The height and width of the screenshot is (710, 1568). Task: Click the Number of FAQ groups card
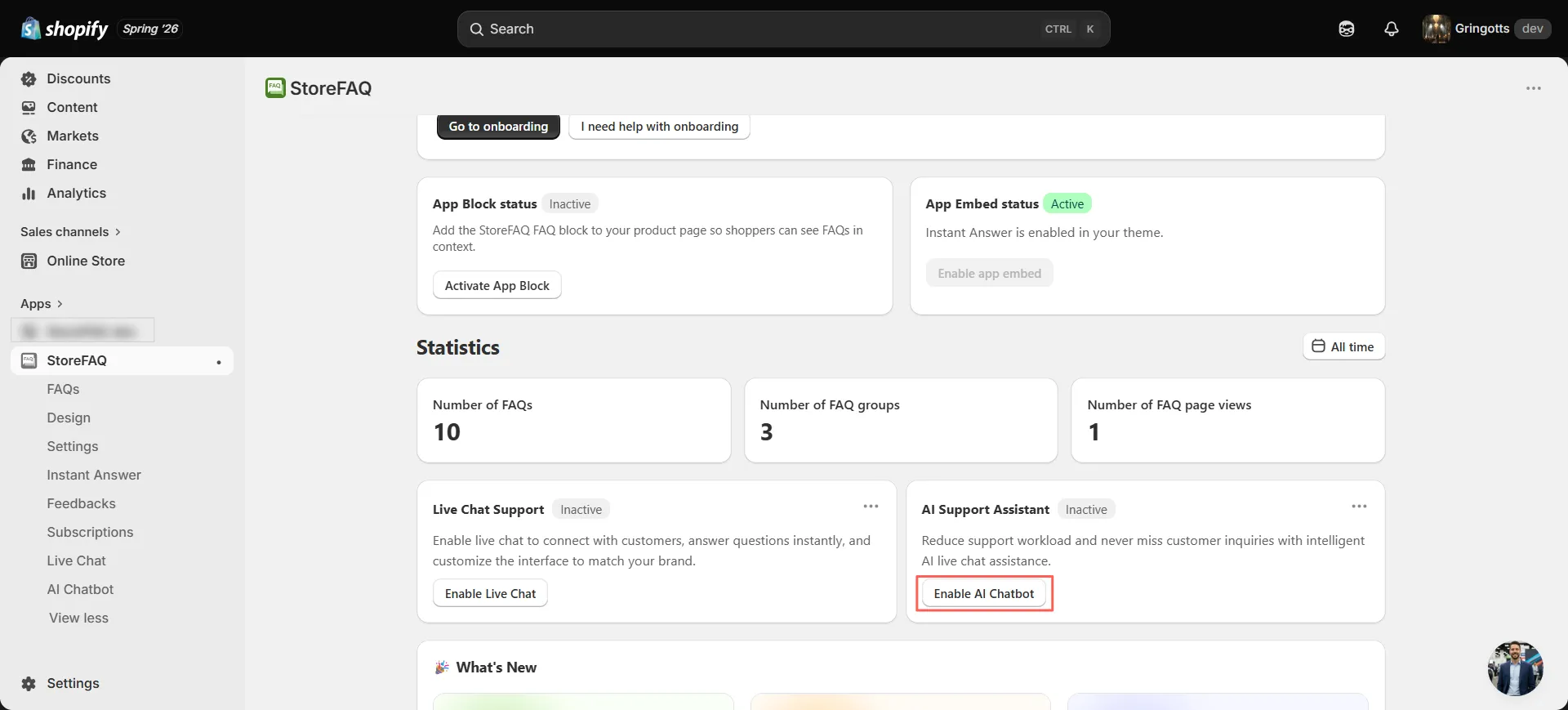(x=901, y=420)
